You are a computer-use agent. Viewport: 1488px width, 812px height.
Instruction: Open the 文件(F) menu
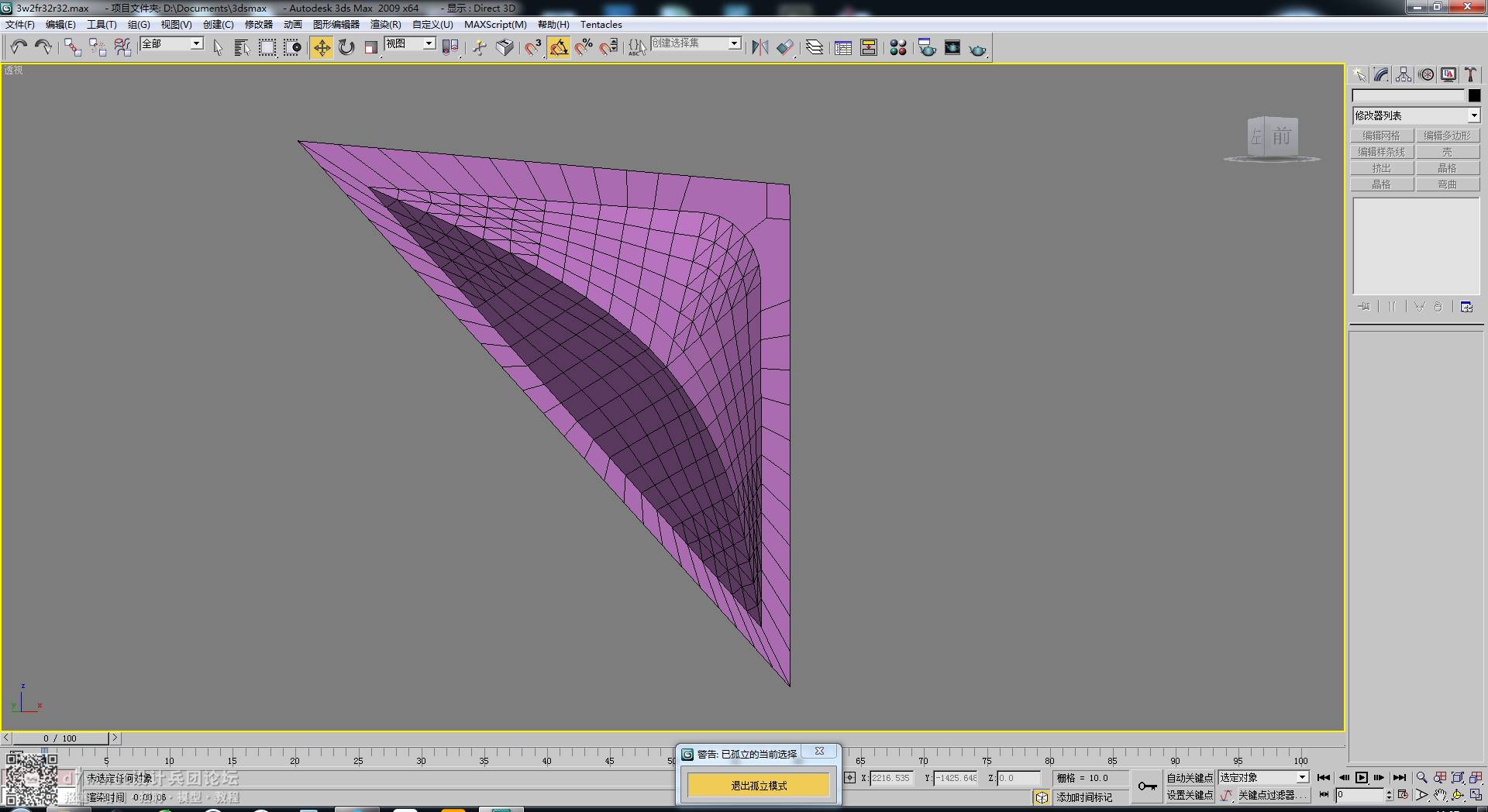click(20, 25)
